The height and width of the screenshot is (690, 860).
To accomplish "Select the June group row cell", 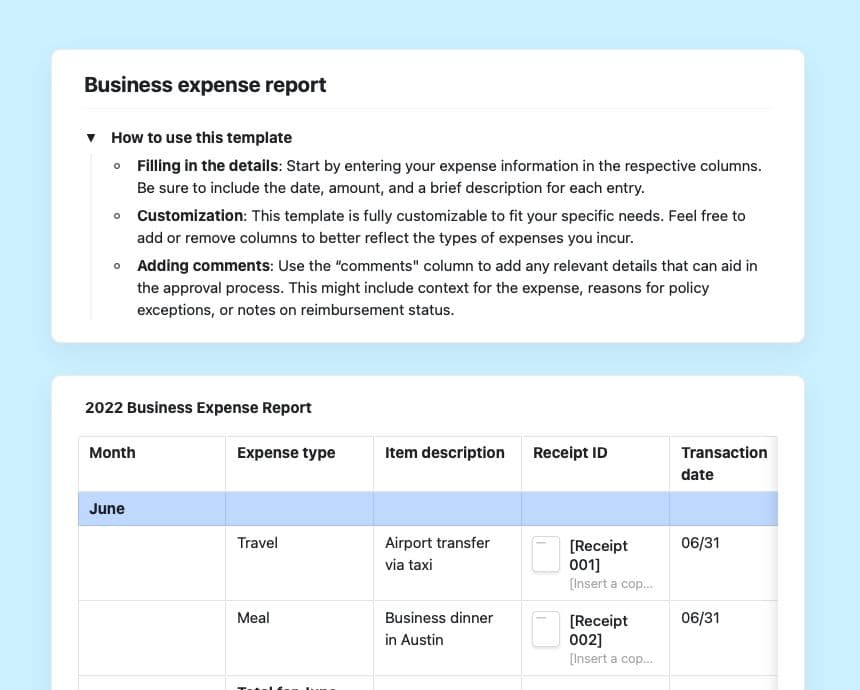I will (x=107, y=509).
